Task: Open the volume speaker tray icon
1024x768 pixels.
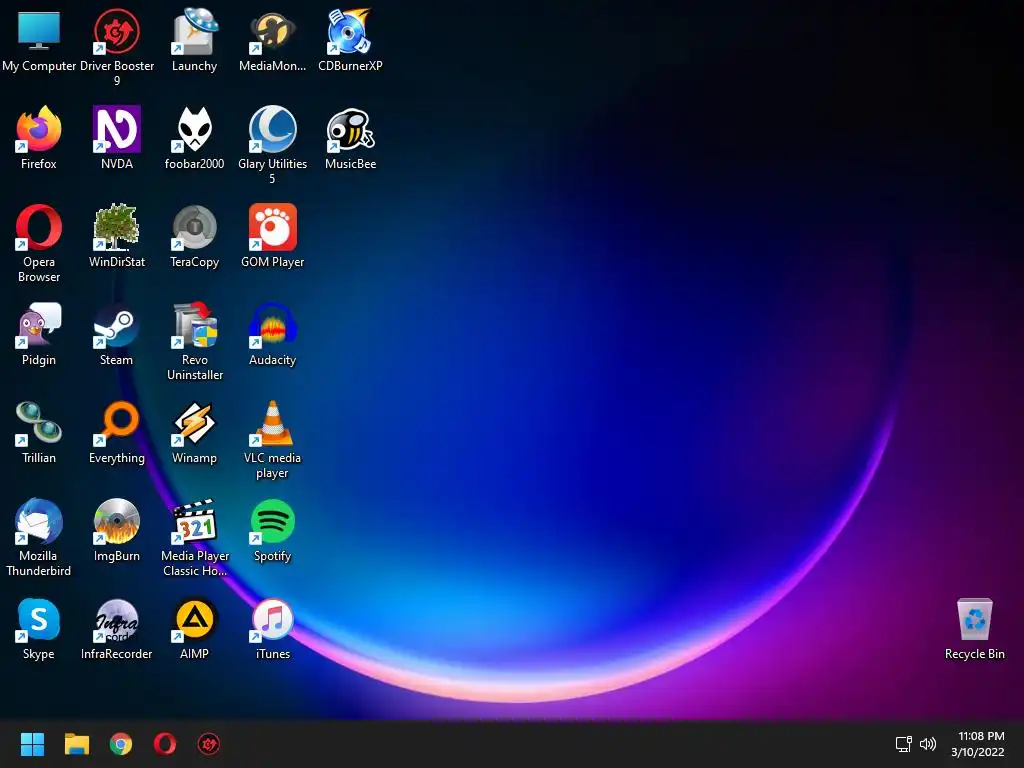Action: (x=927, y=744)
